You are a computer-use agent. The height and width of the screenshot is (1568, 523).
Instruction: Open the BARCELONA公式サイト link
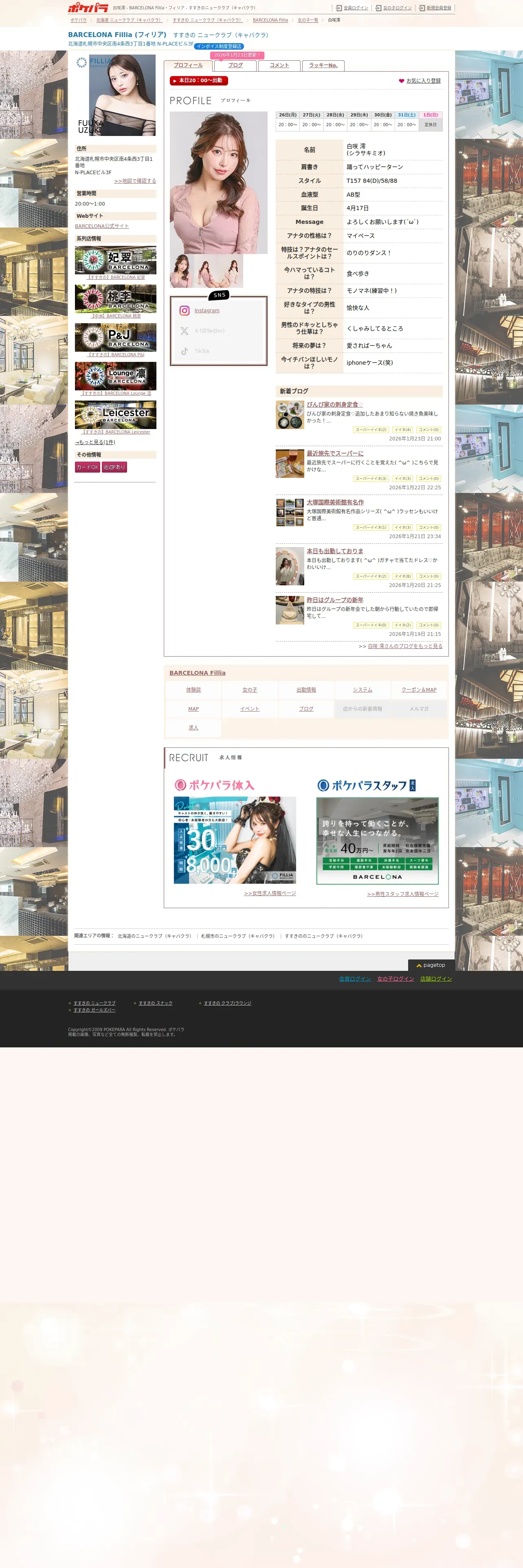point(102,226)
